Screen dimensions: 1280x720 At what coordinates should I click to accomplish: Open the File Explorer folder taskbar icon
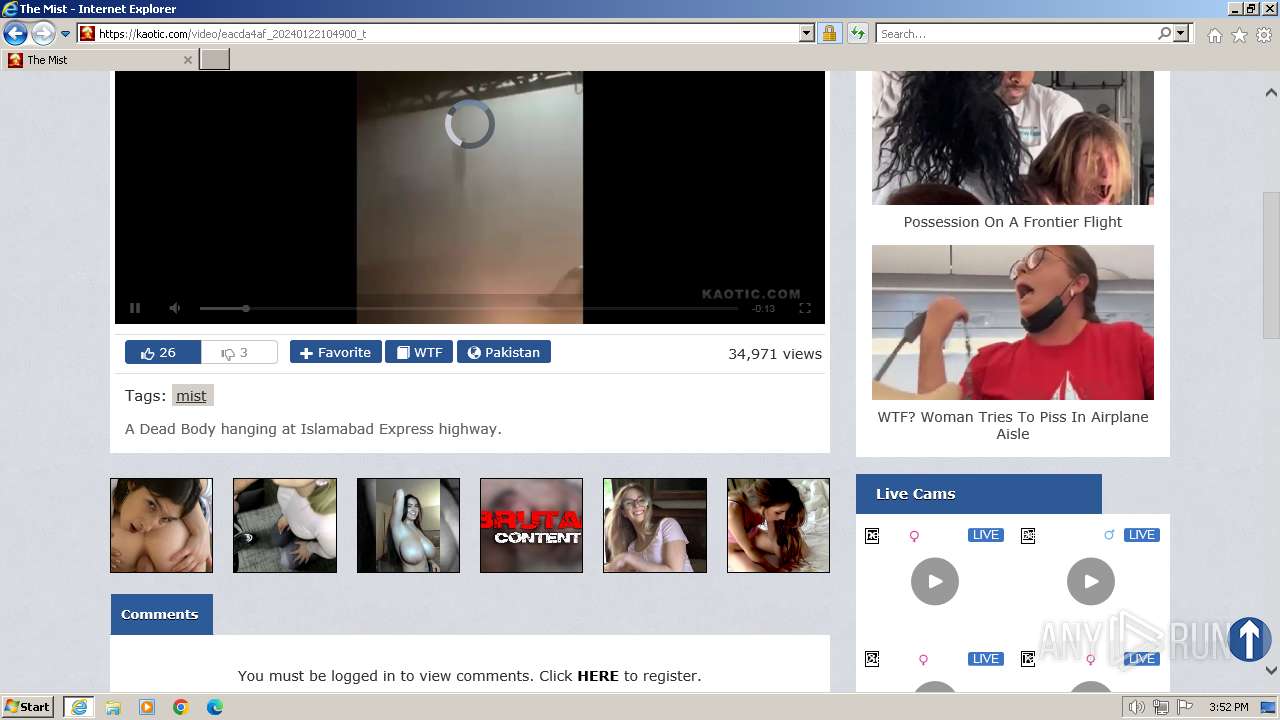tap(113, 707)
